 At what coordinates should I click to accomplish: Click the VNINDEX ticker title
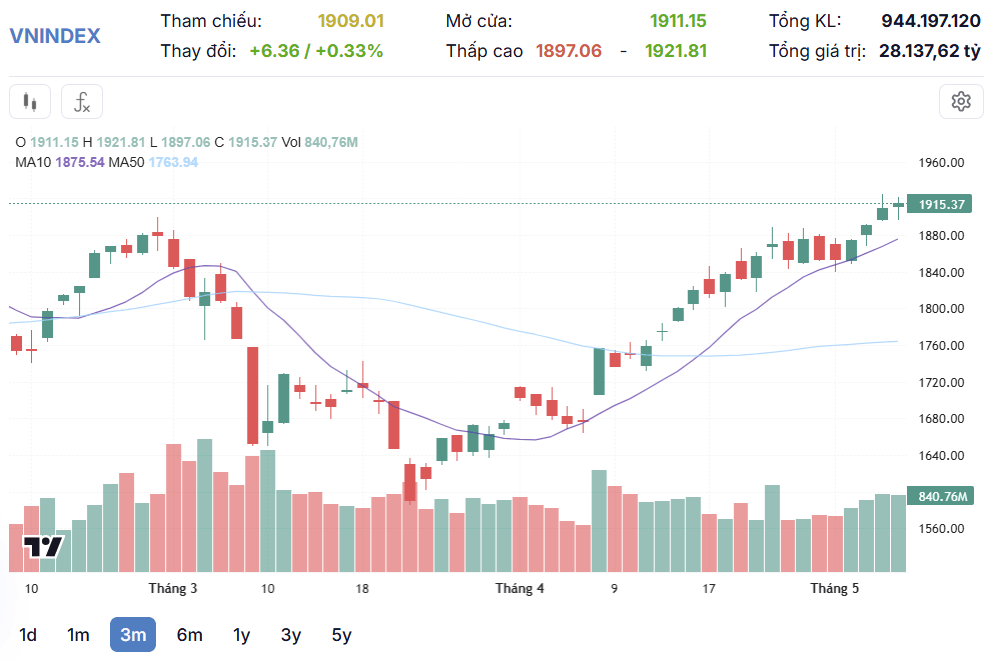tap(55, 35)
